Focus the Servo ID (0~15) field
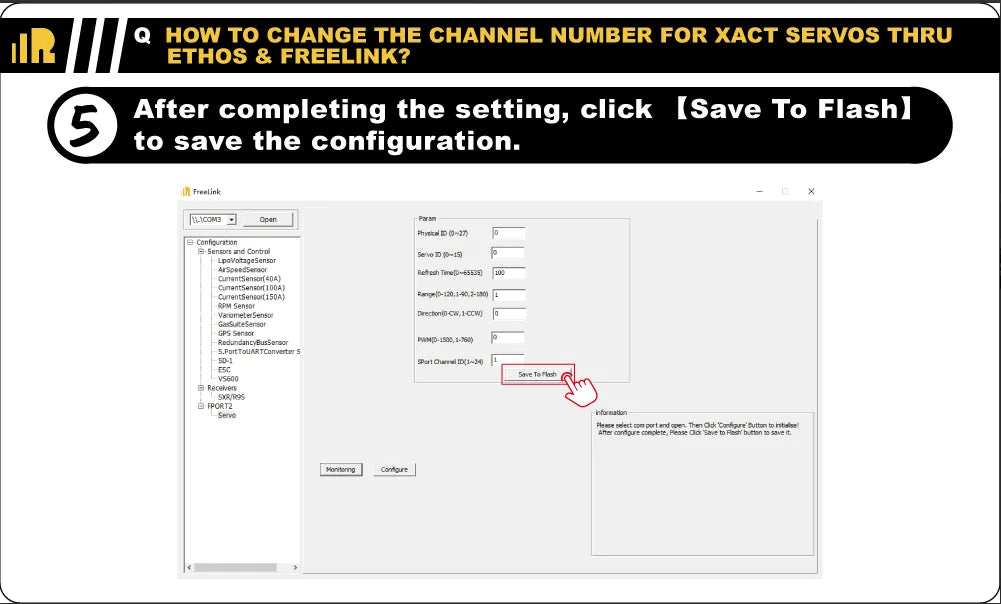The image size is (1001, 604). click(x=508, y=253)
